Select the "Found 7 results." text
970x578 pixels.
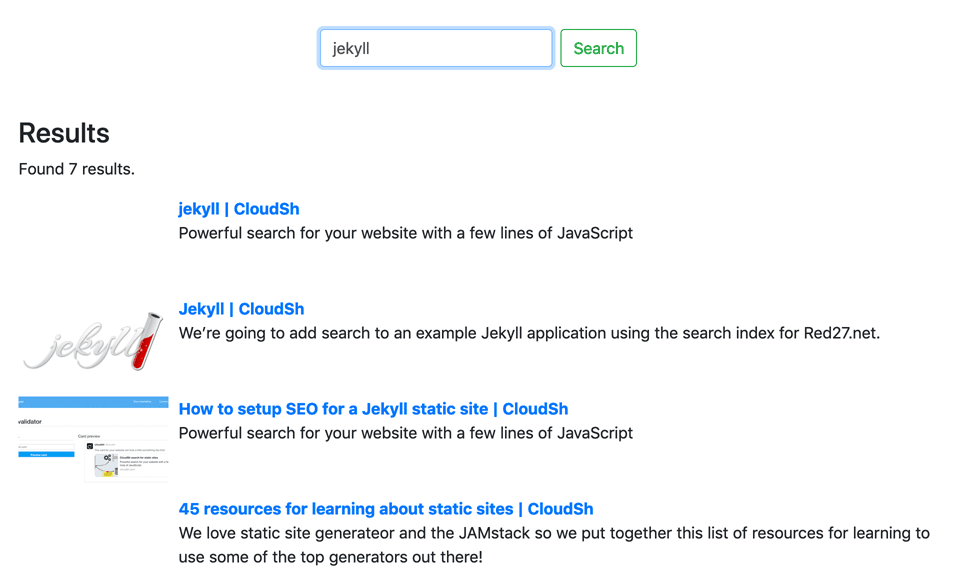pos(77,169)
